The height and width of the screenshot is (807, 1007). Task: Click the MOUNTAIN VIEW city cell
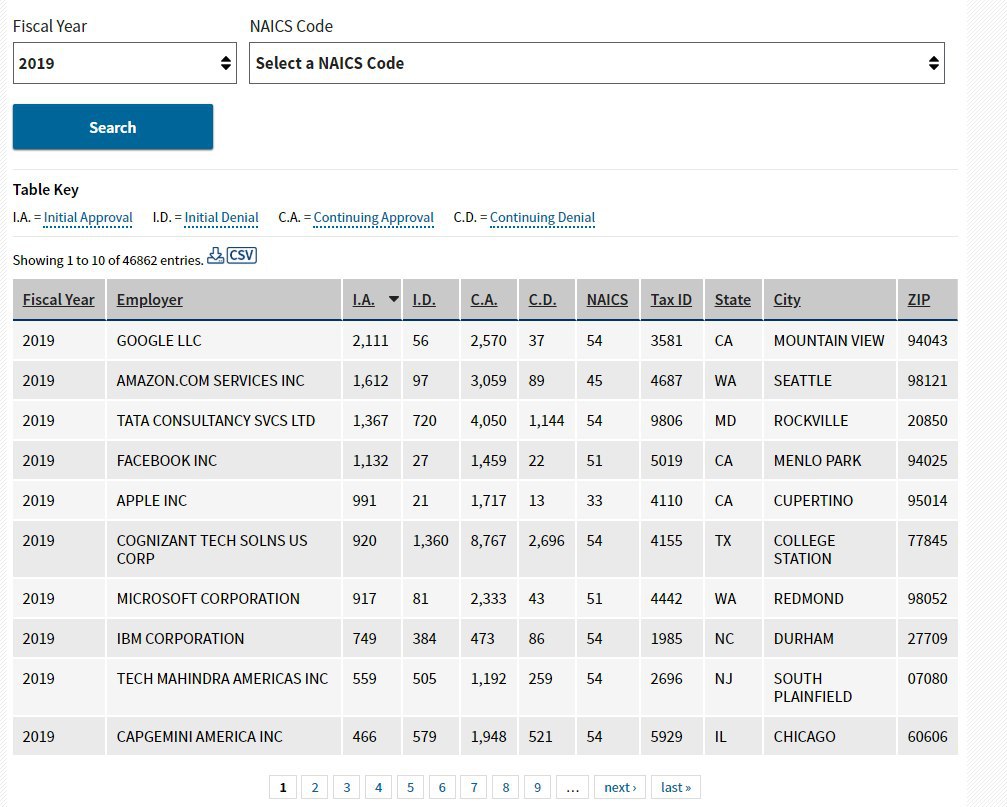click(x=830, y=340)
